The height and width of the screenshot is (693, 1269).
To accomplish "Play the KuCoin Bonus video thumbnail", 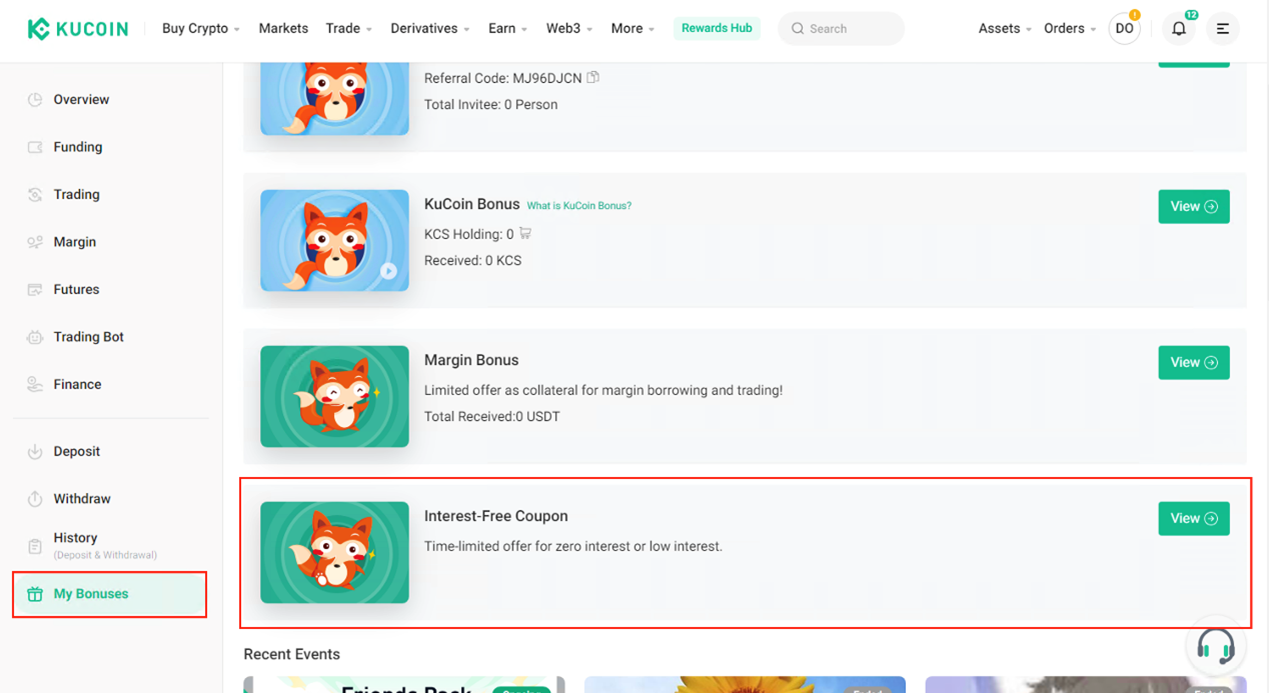I will 388,271.
